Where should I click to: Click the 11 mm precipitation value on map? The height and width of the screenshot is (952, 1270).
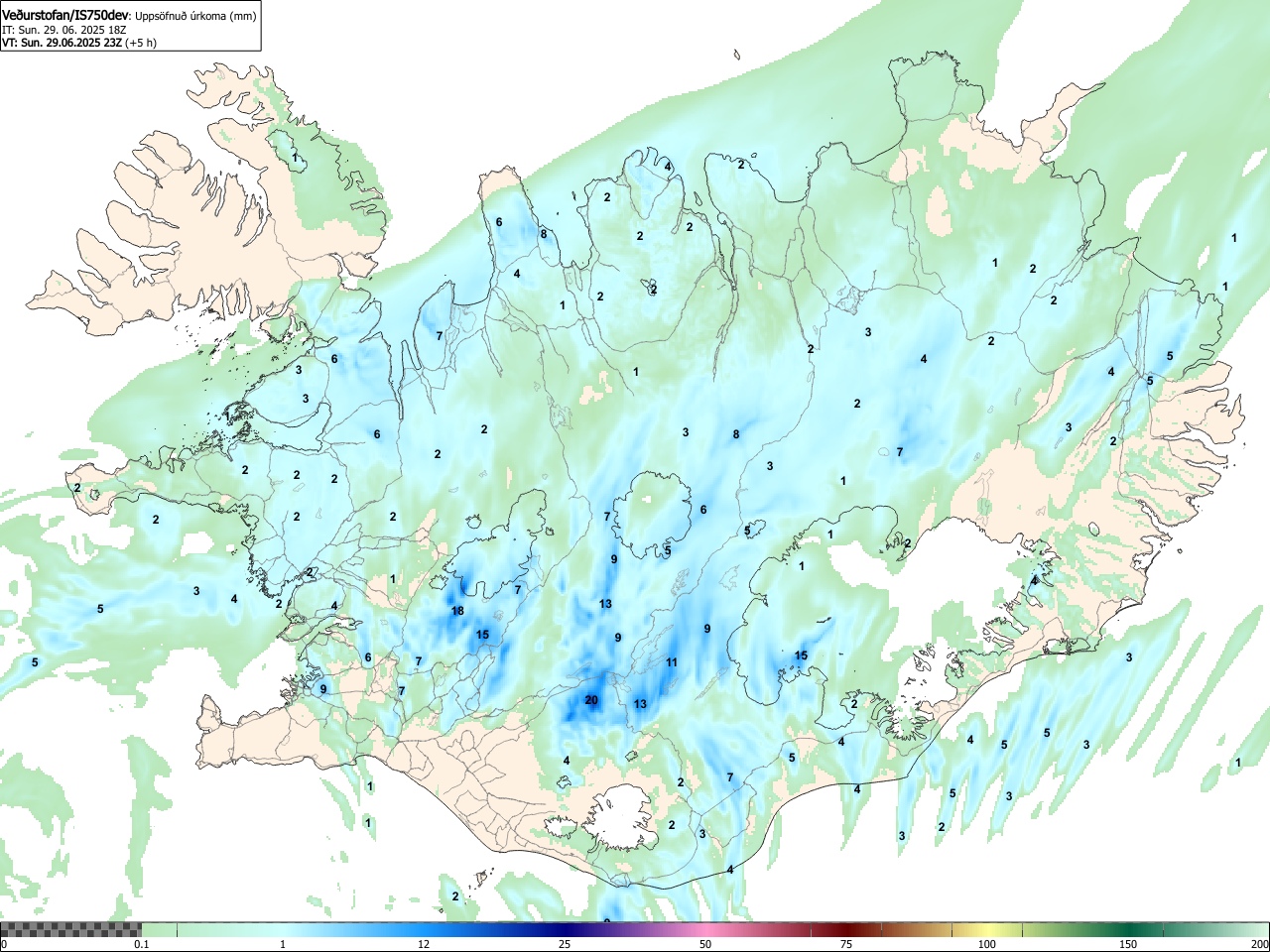(x=672, y=662)
